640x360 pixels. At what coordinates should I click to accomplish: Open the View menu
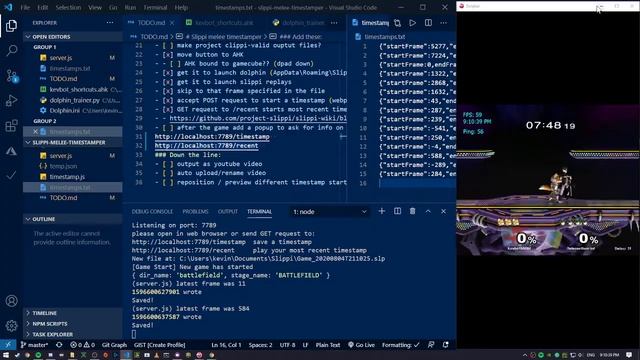point(95,7)
